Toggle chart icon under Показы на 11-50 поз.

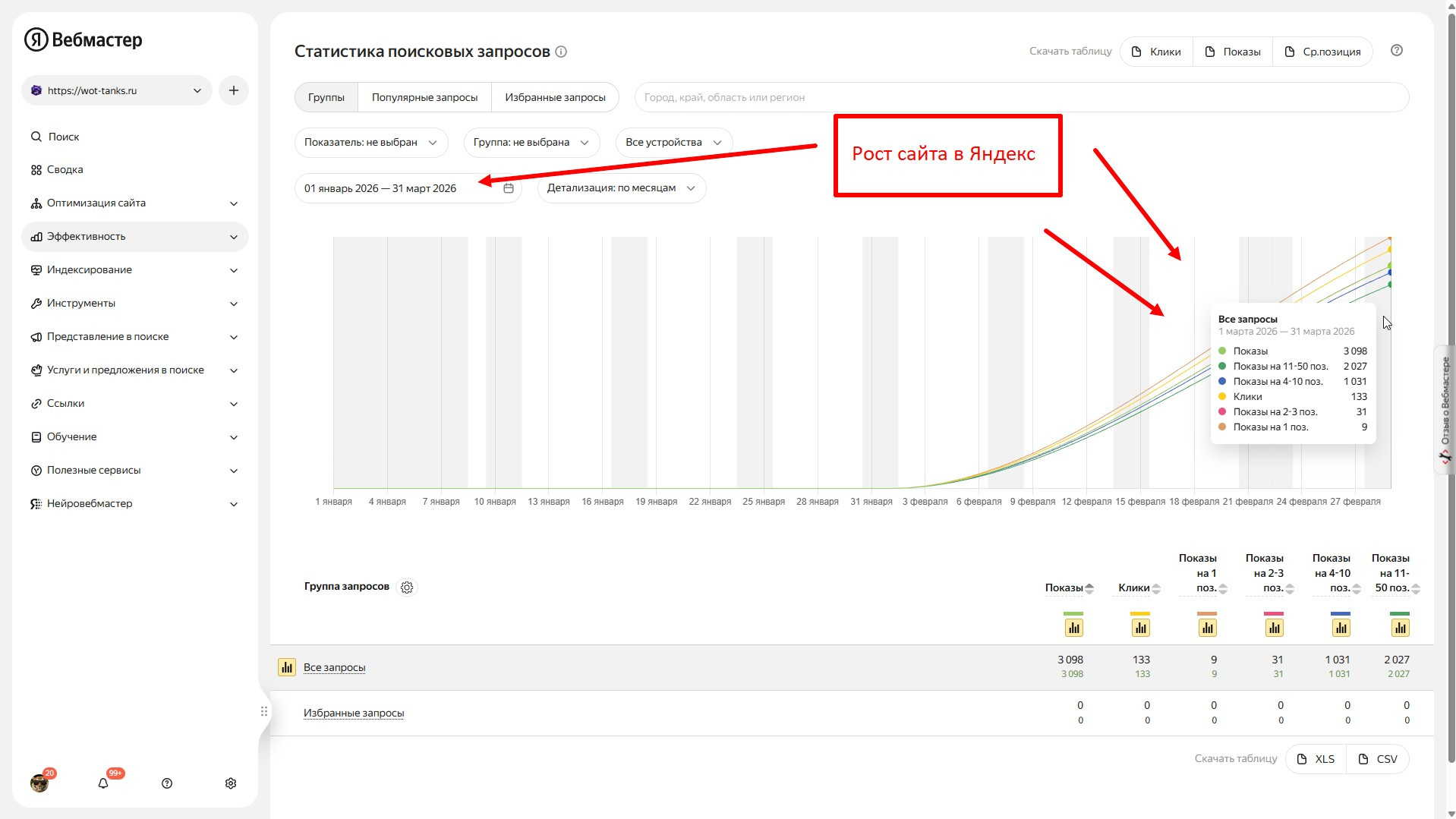[x=1400, y=628]
